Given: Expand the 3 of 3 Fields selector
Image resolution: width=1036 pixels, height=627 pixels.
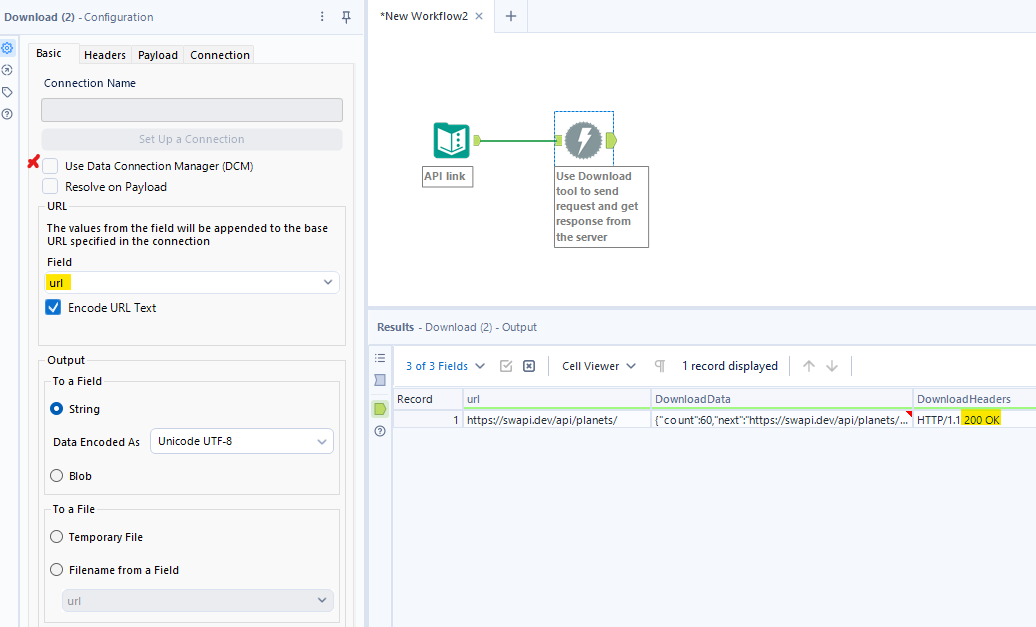Looking at the screenshot, I should (x=445, y=366).
